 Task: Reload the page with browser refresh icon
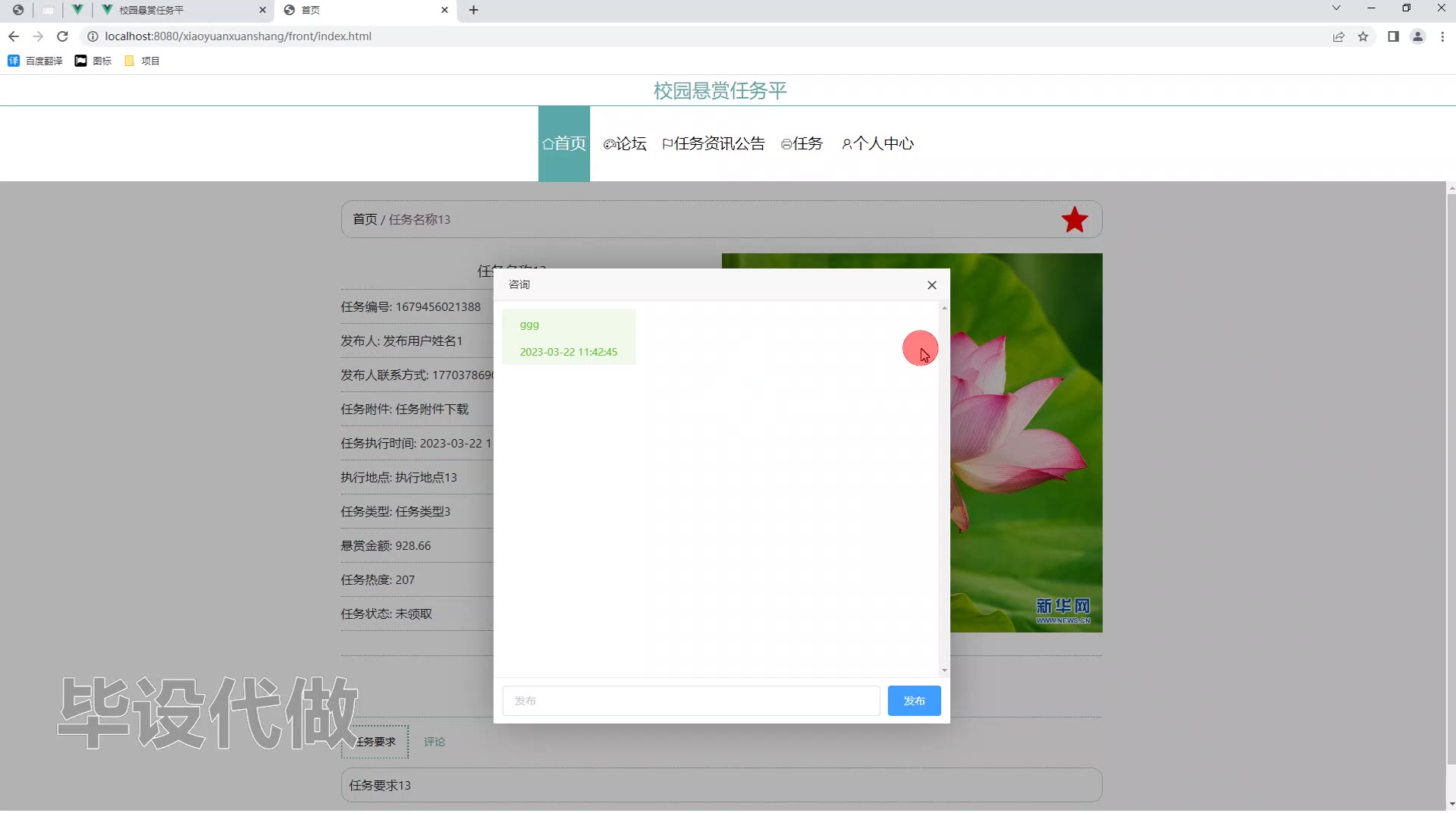pyautogui.click(x=63, y=36)
